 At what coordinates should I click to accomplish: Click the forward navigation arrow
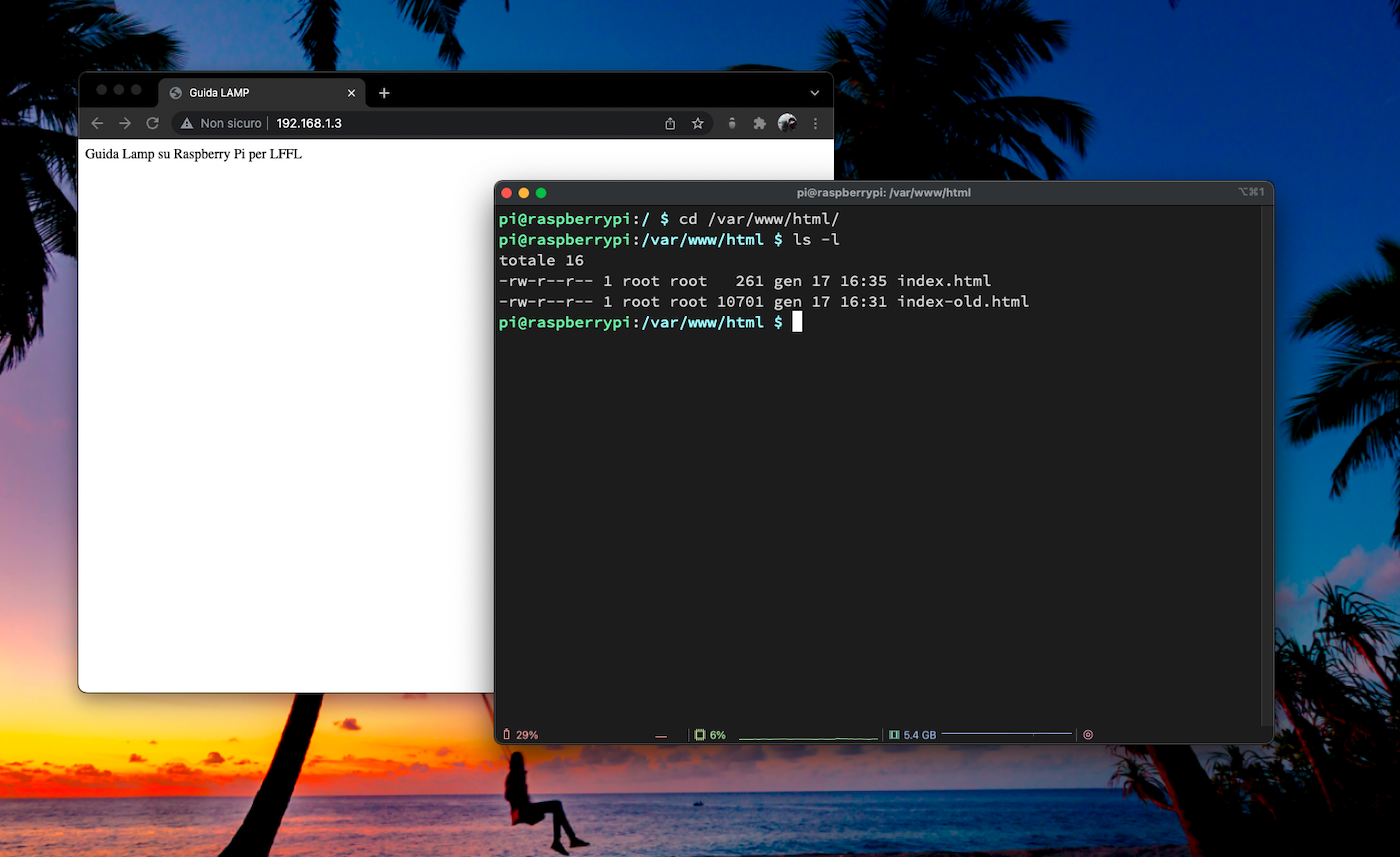(124, 123)
